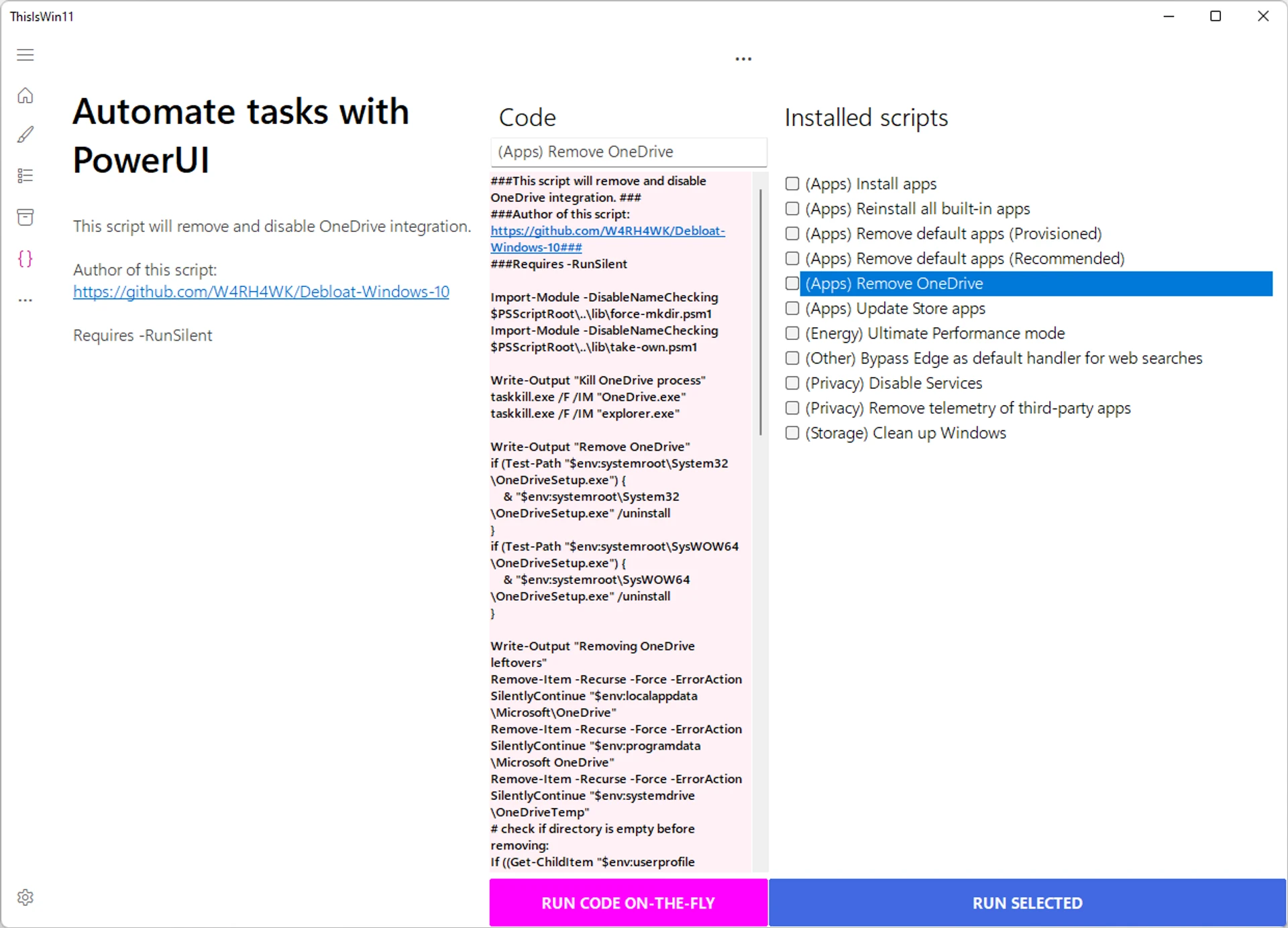Click the taskkill explorer.exe code line

tap(585, 414)
